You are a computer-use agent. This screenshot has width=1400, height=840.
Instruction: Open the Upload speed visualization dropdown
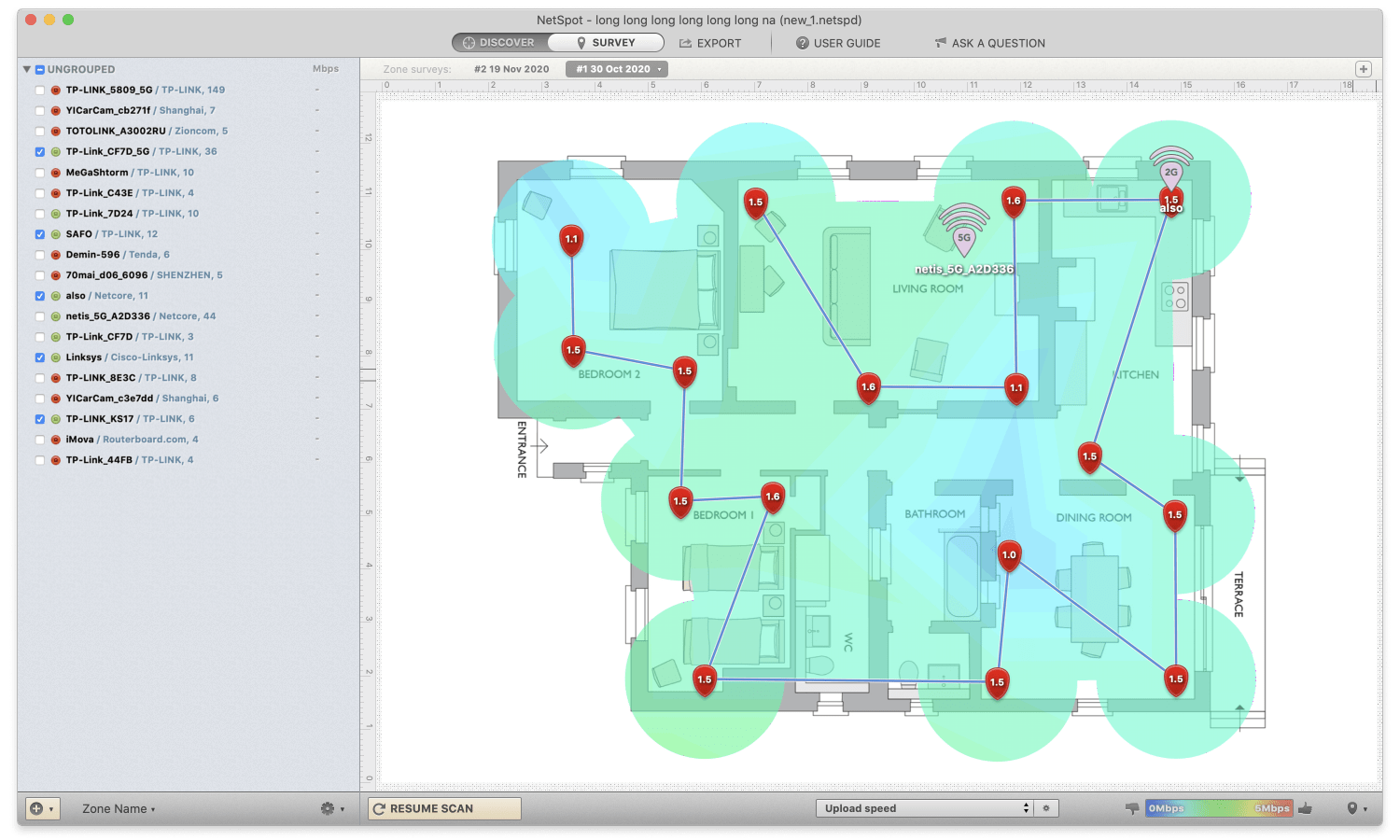pyautogui.click(x=924, y=808)
